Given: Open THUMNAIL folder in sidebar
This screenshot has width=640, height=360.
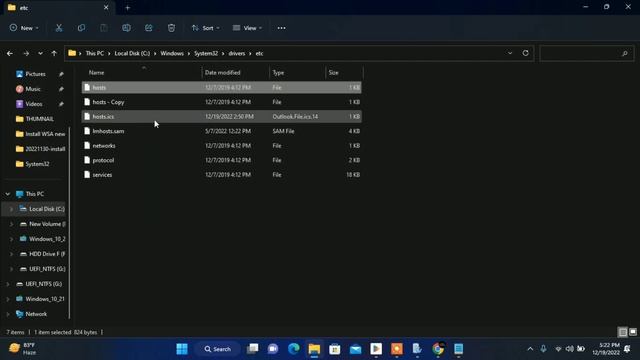Looking at the screenshot, I should [40, 119].
